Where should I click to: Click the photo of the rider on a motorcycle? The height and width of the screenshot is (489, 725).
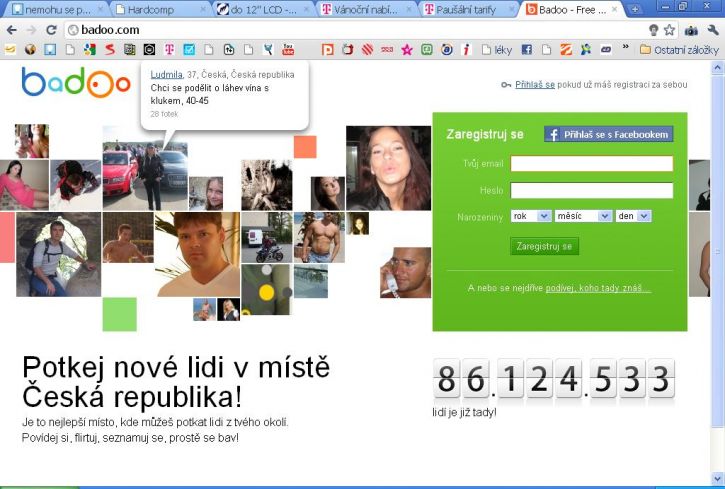click(x=267, y=237)
